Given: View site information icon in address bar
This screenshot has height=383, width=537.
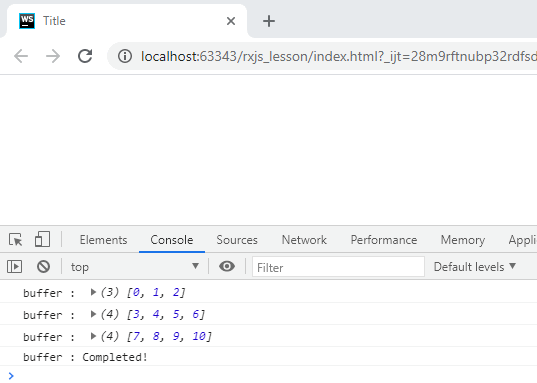Looking at the screenshot, I should point(125,56).
